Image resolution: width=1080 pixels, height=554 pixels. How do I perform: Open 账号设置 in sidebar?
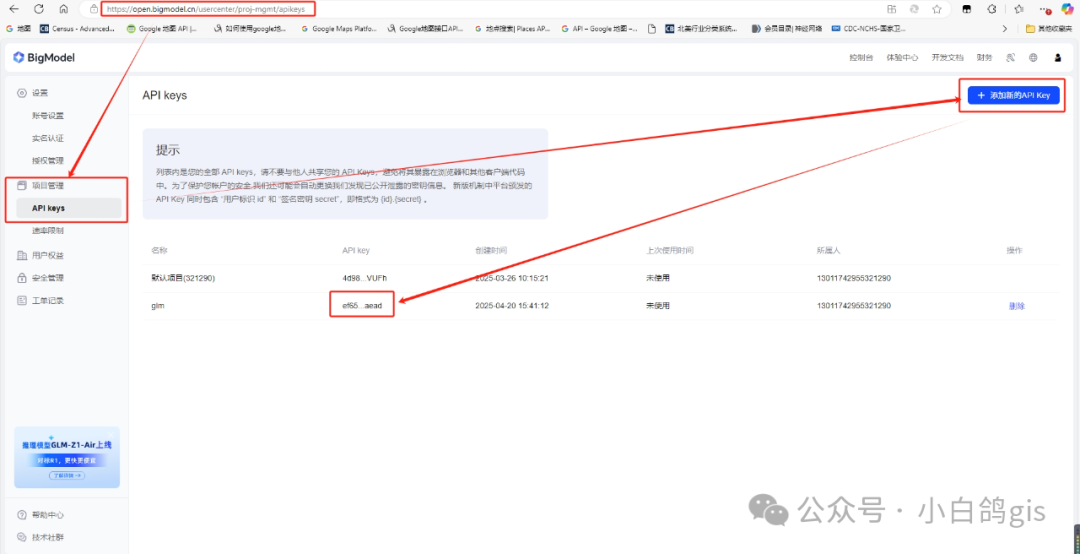pos(48,116)
